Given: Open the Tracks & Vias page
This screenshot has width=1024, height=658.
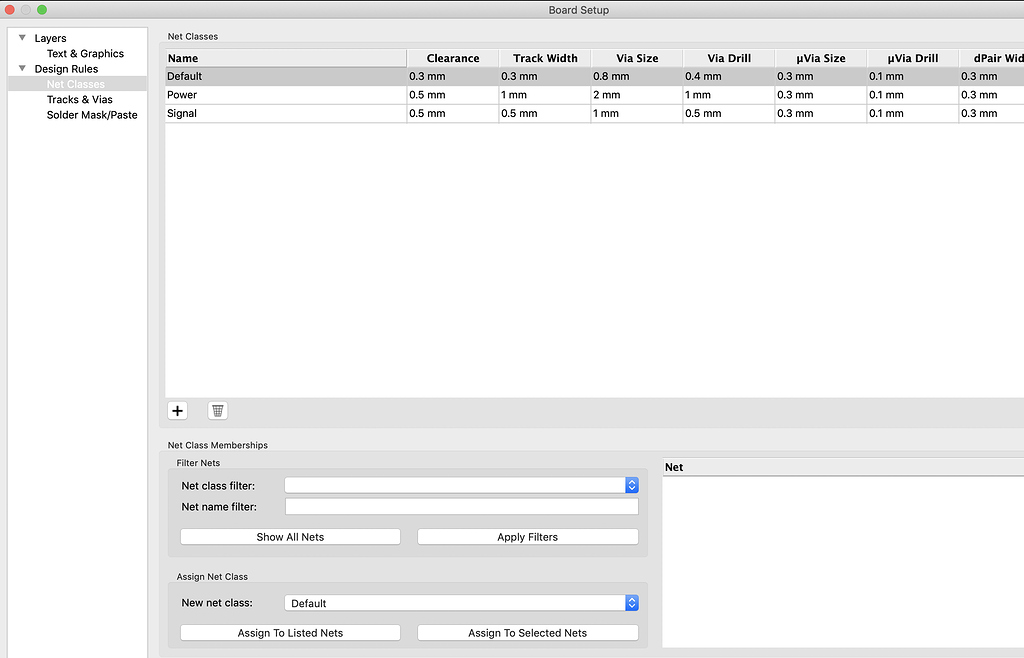Looking at the screenshot, I should (79, 100).
